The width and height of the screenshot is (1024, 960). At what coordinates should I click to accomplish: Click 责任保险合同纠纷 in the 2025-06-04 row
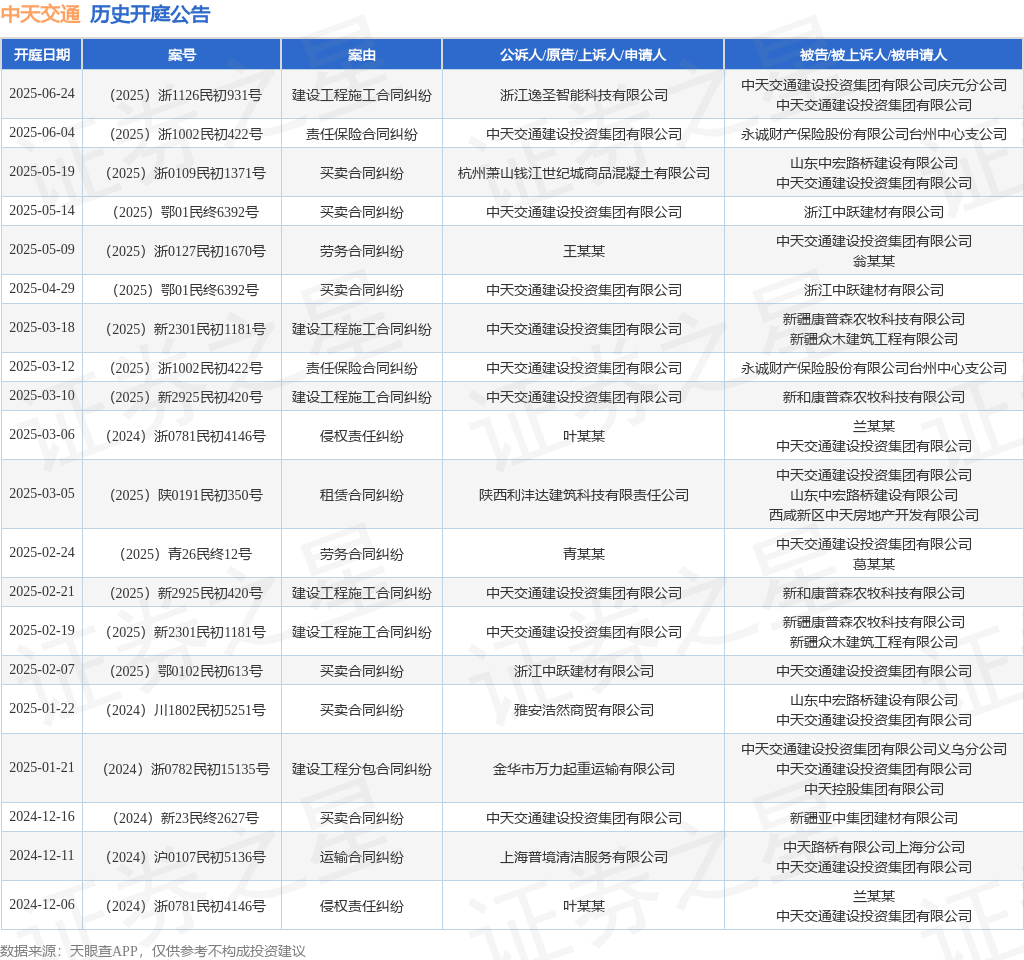click(x=362, y=134)
